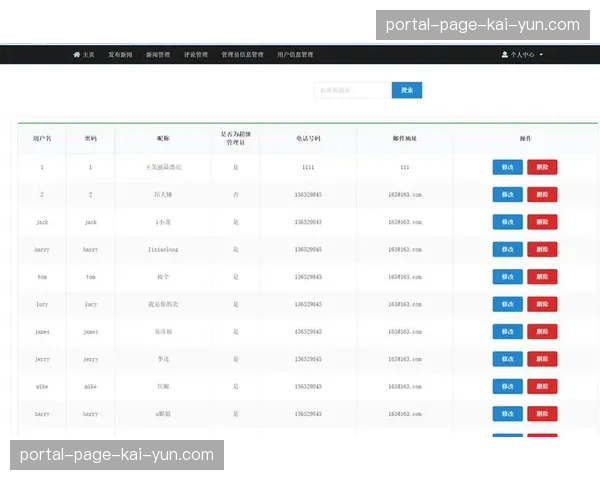This screenshot has height=480, width=600.
Task: Open the 个人中心 dropdown caret
Action: click(x=541, y=55)
